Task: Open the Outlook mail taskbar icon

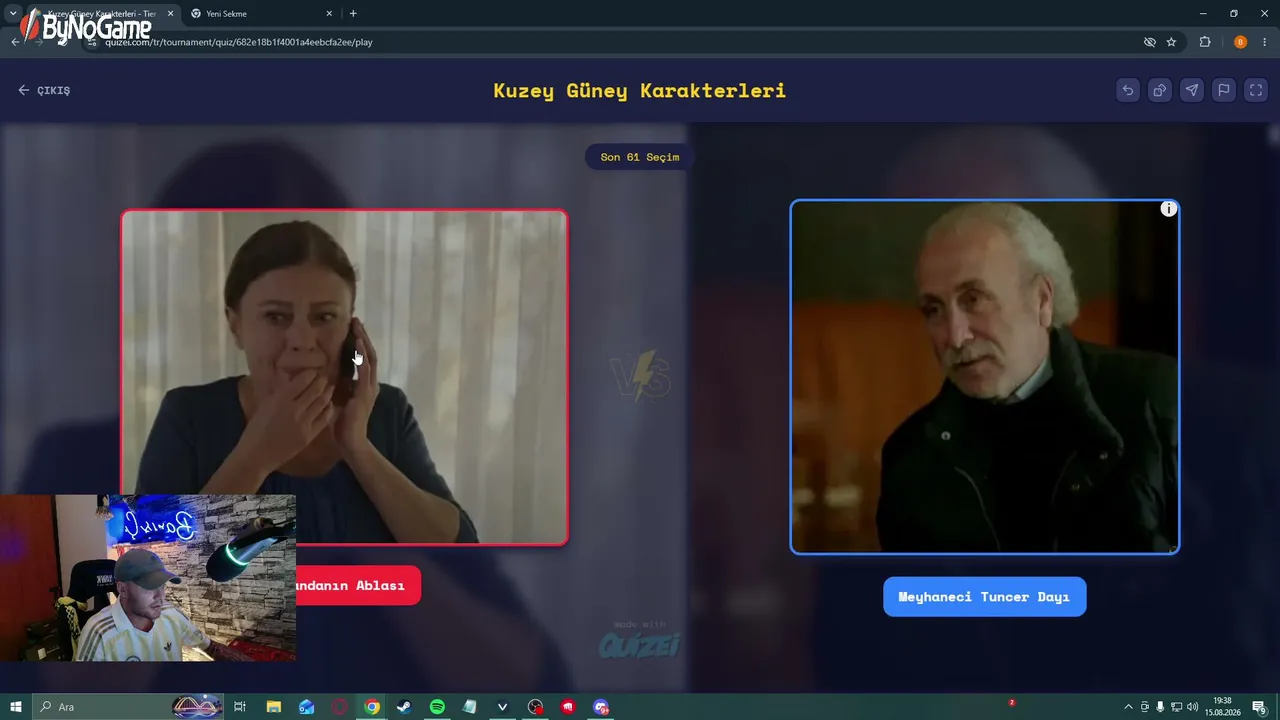Action: pos(306,707)
